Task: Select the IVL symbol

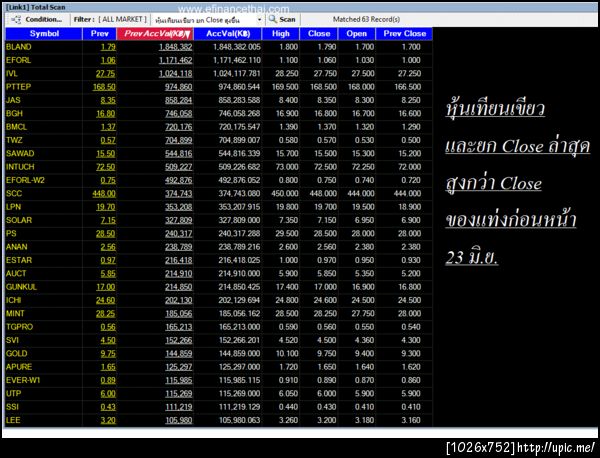Action: pyautogui.click(x=12, y=73)
